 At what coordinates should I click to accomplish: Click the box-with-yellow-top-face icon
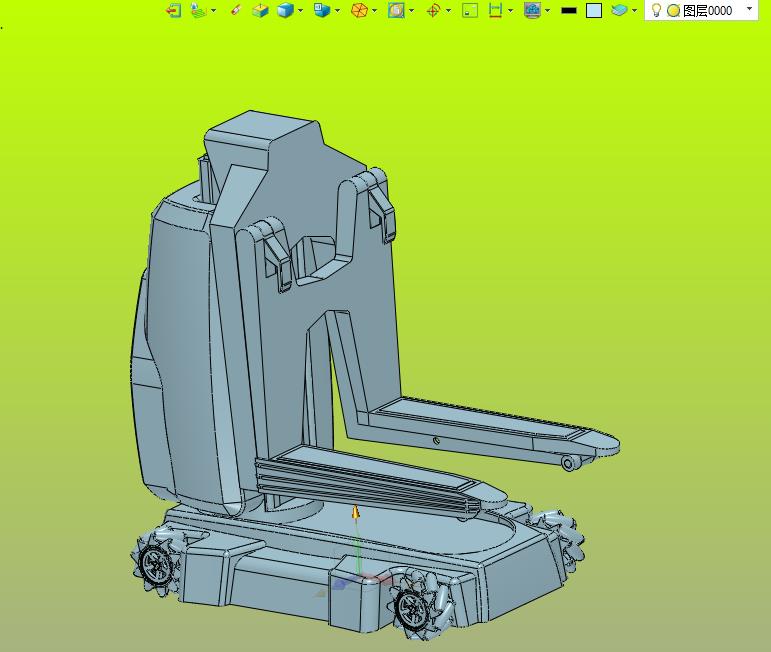click(260, 10)
